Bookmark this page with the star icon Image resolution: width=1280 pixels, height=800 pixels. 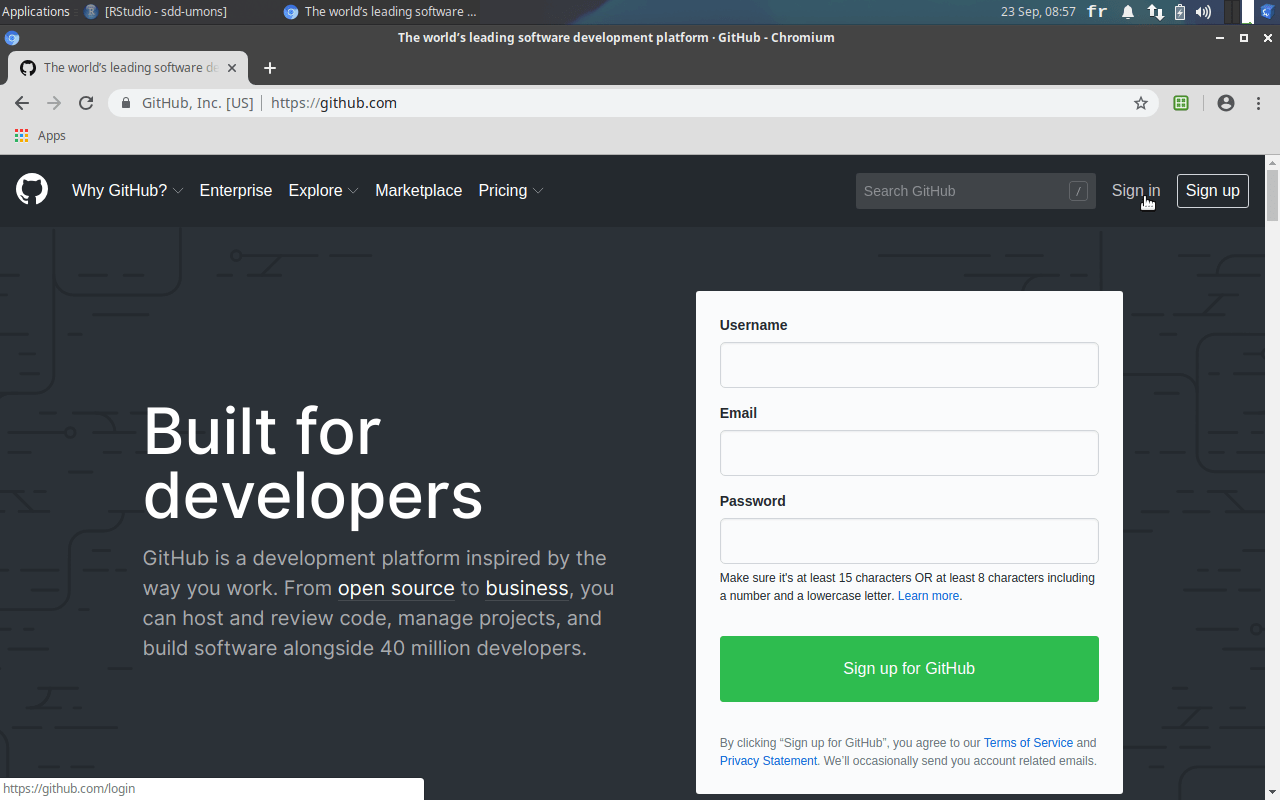click(x=1141, y=103)
